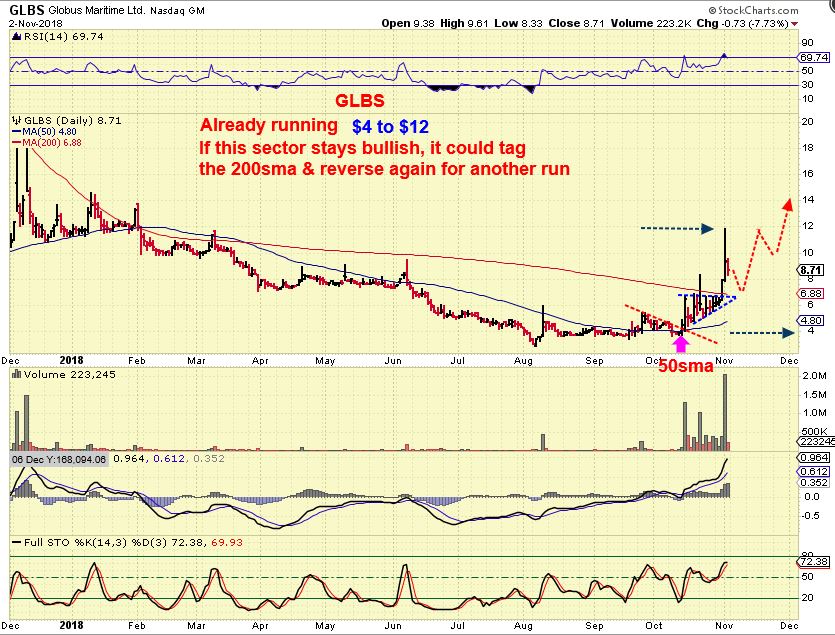Click Sep on the bottom stochastic date axis
The width and height of the screenshot is (835, 635).
[594, 625]
